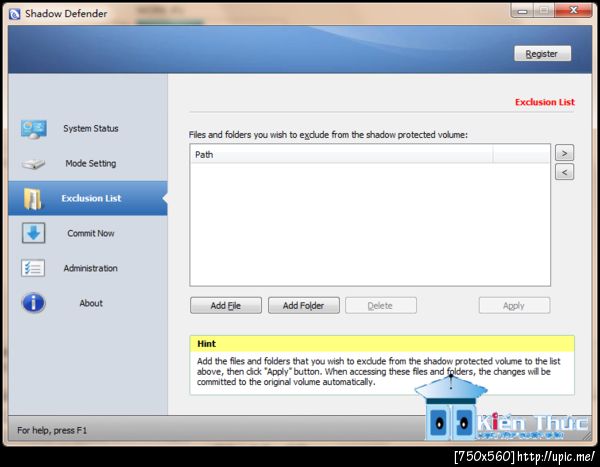The image size is (600, 467).
Task: Click the Administration checklist icon
Action: tap(33, 268)
